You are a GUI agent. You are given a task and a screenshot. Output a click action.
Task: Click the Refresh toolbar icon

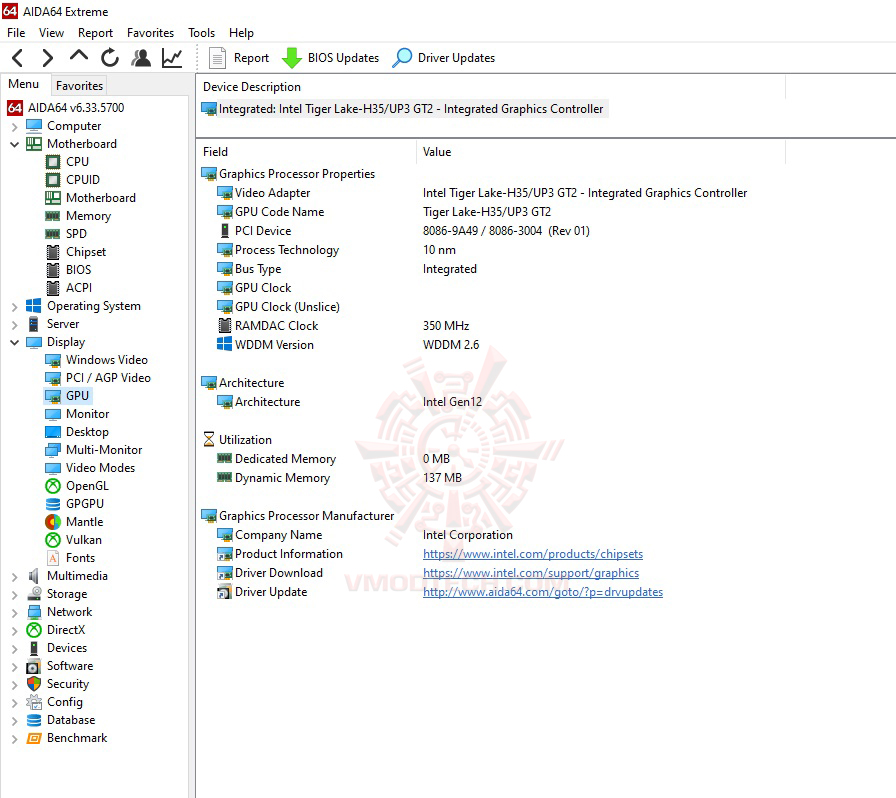coord(110,58)
